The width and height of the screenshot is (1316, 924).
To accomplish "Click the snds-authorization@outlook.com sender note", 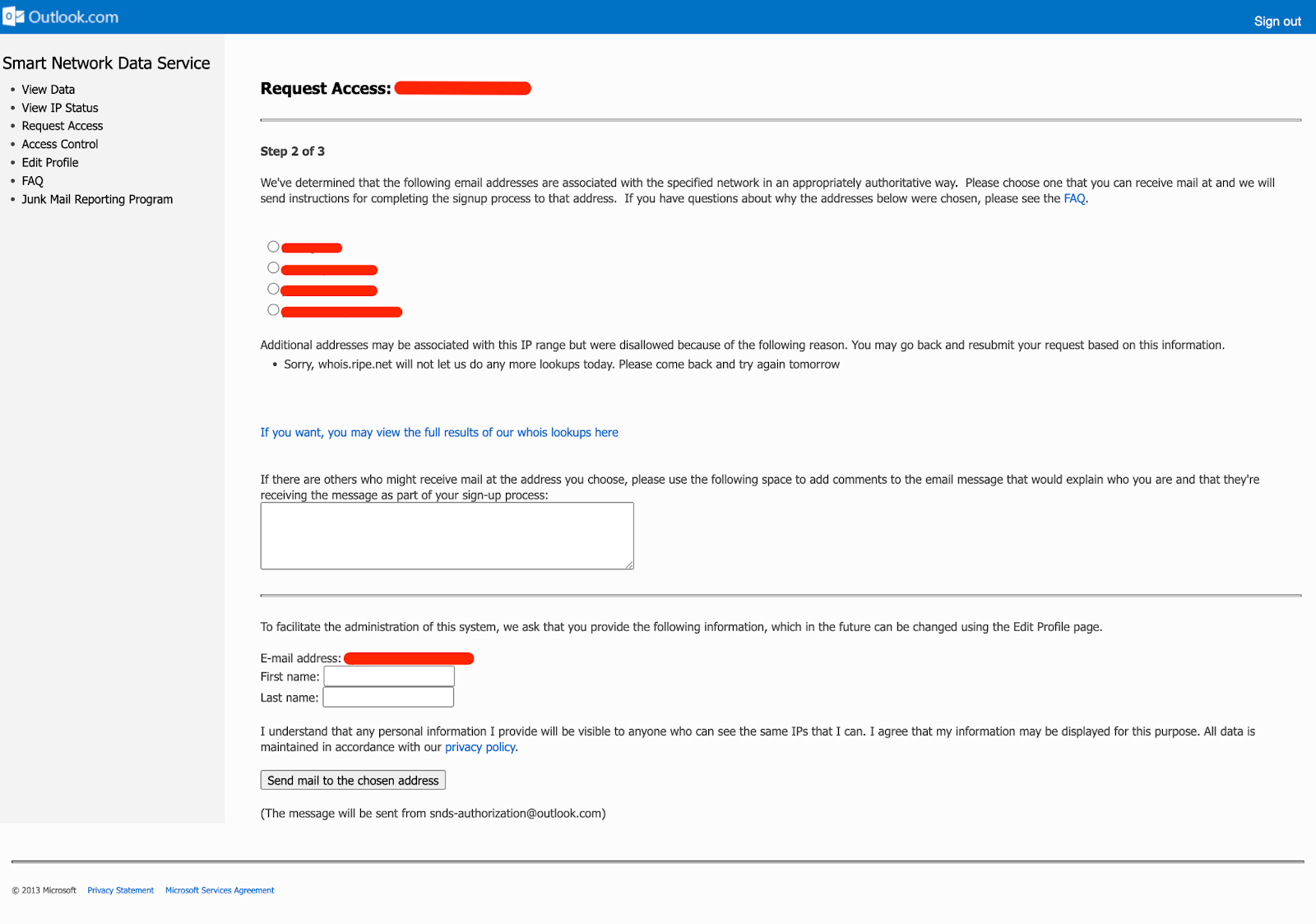I will [x=433, y=814].
